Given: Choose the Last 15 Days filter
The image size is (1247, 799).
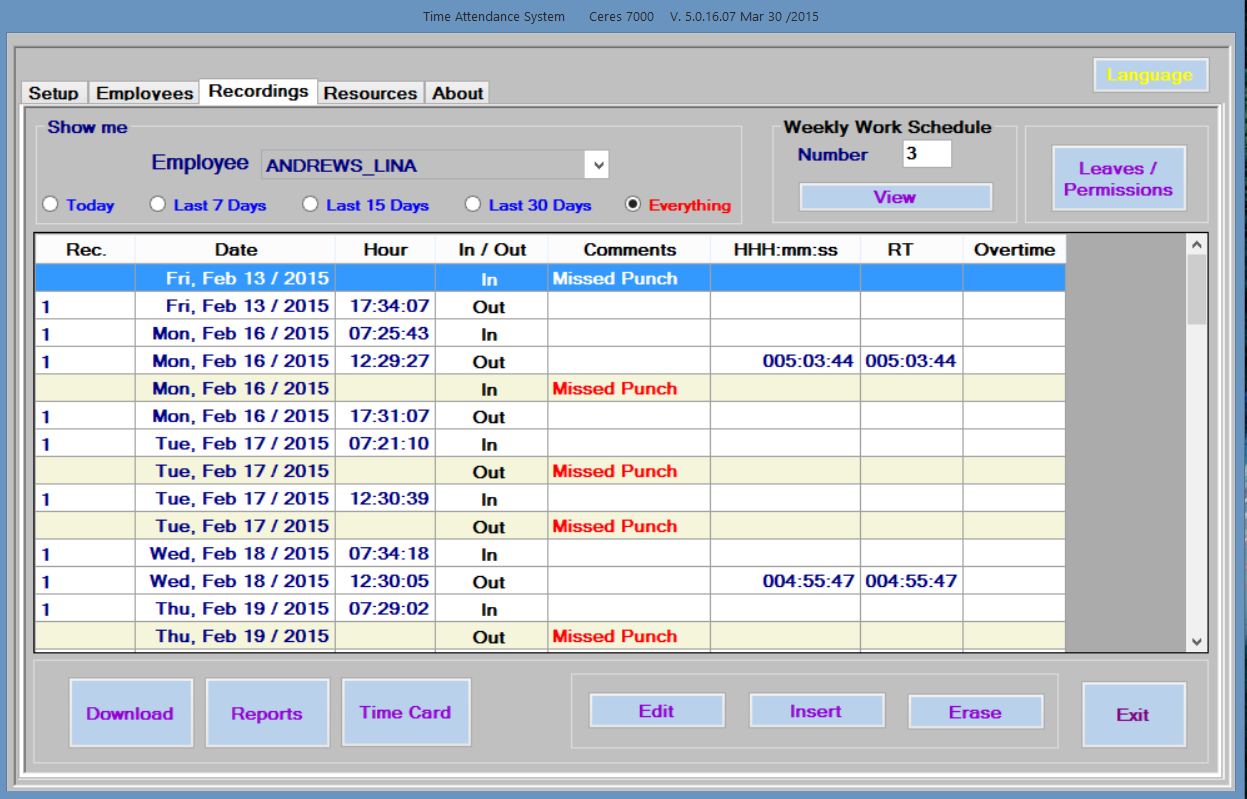Looking at the screenshot, I should pyautogui.click(x=311, y=205).
